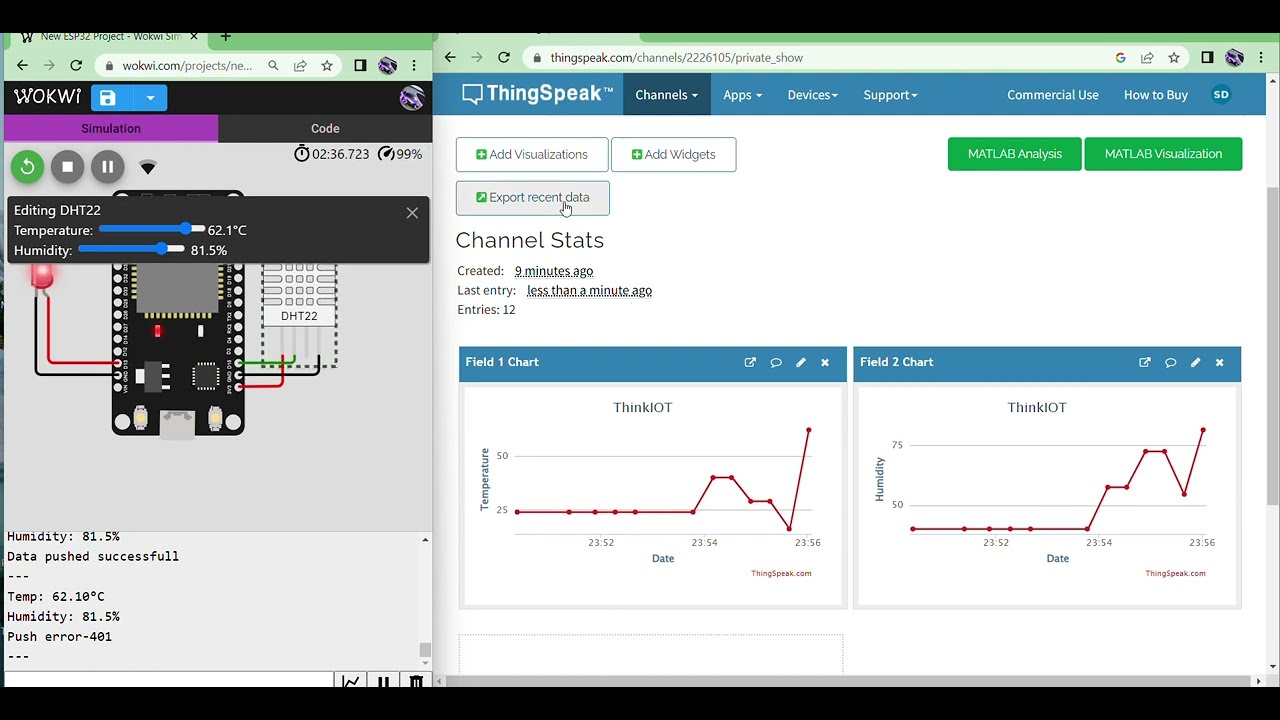Clear the serial monitor with trash icon
Image resolution: width=1280 pixels, height=720 pixels.
click(x=416, y=682)
